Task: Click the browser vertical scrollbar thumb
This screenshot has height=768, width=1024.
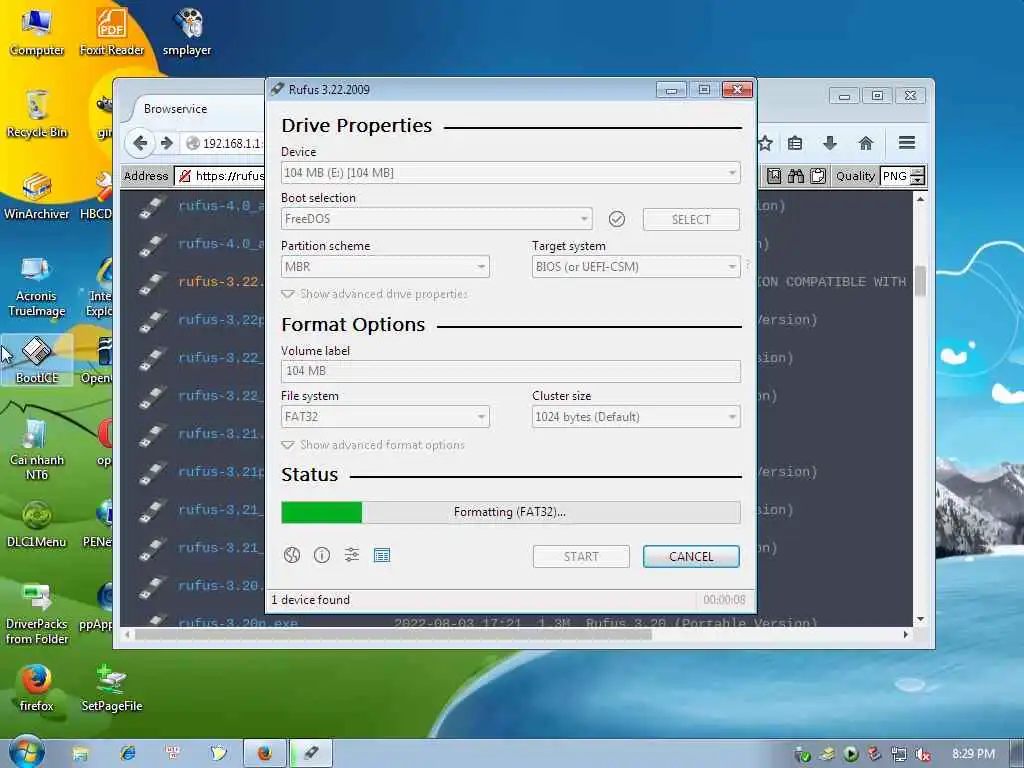Action: 920,281
